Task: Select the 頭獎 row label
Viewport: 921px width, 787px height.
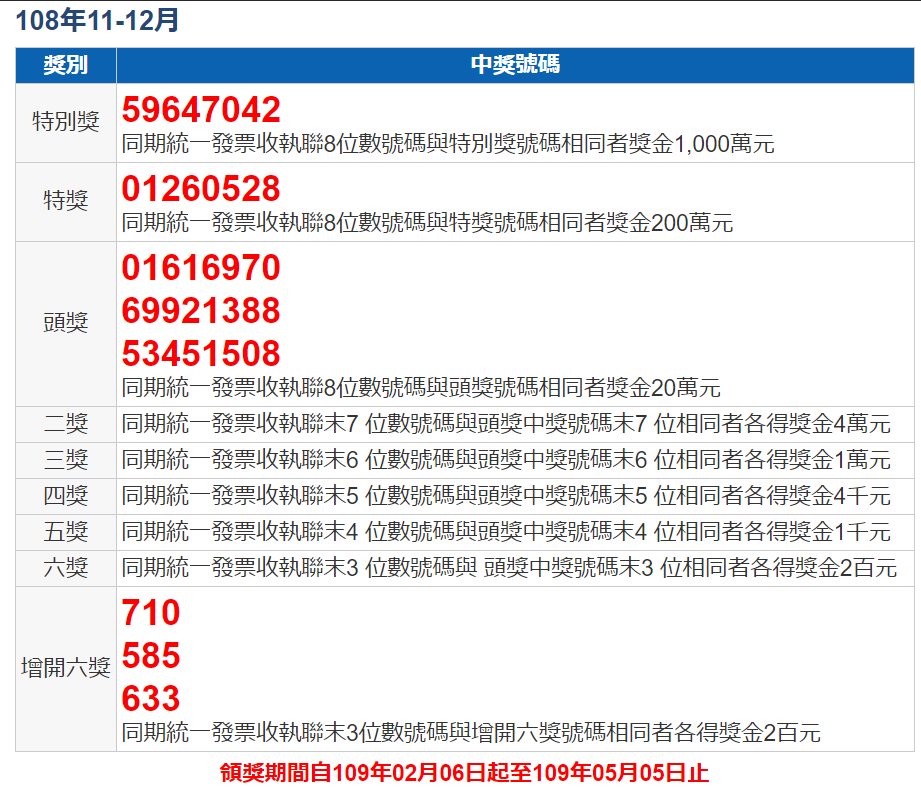Action: pyautogui.click(x=66, y=322)
